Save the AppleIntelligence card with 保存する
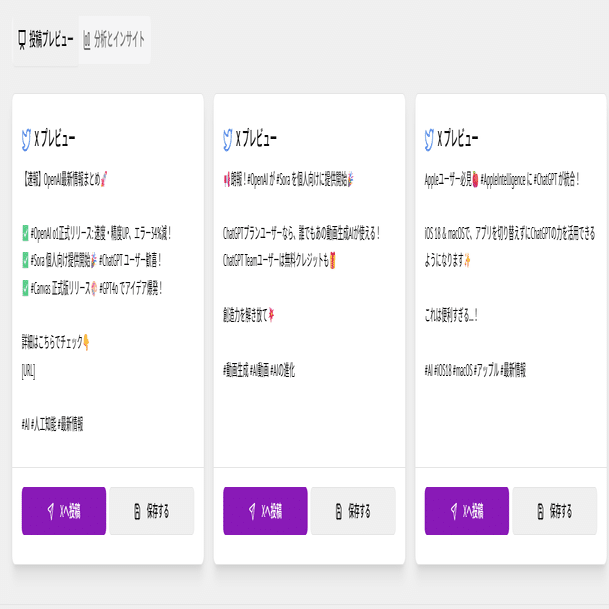 555,511
